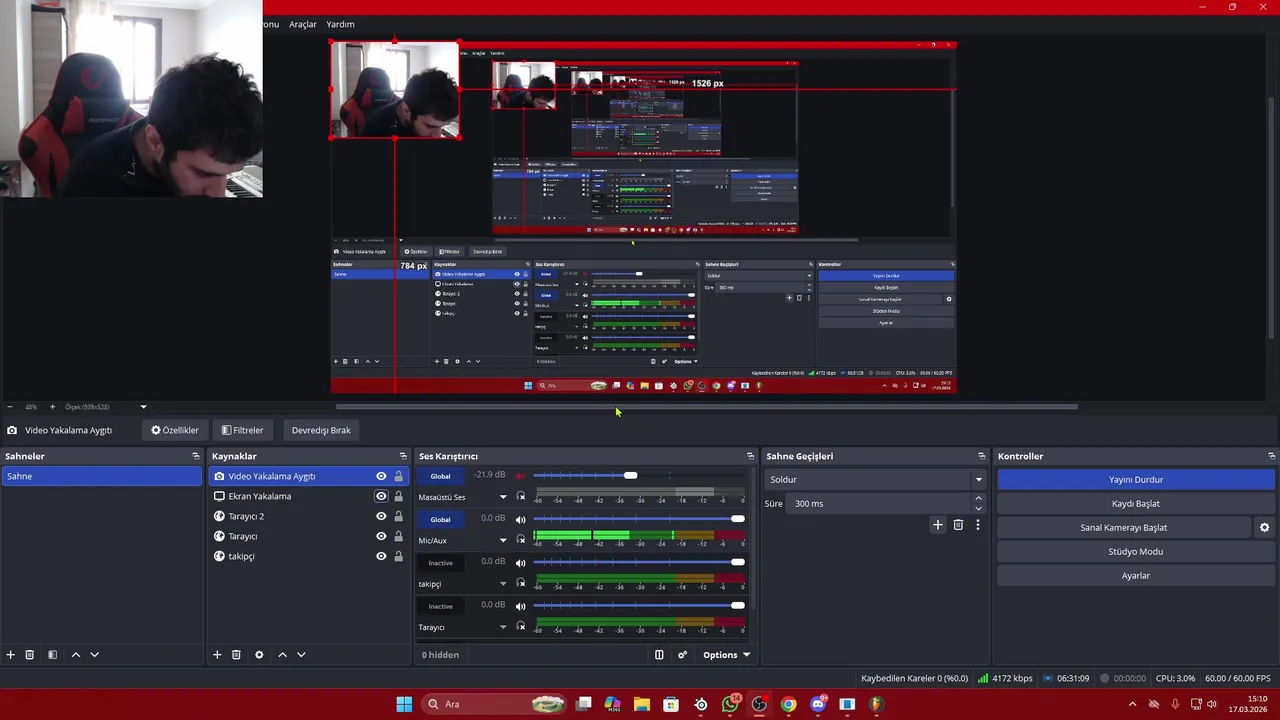Move source up in Kaynaklar list

coord(282,655)
